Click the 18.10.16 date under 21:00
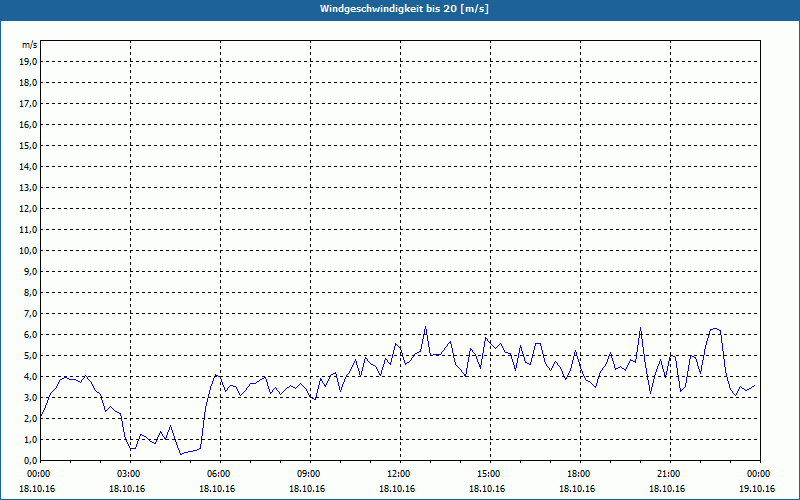This screenshot has height=500, width=800. point(667,488)
